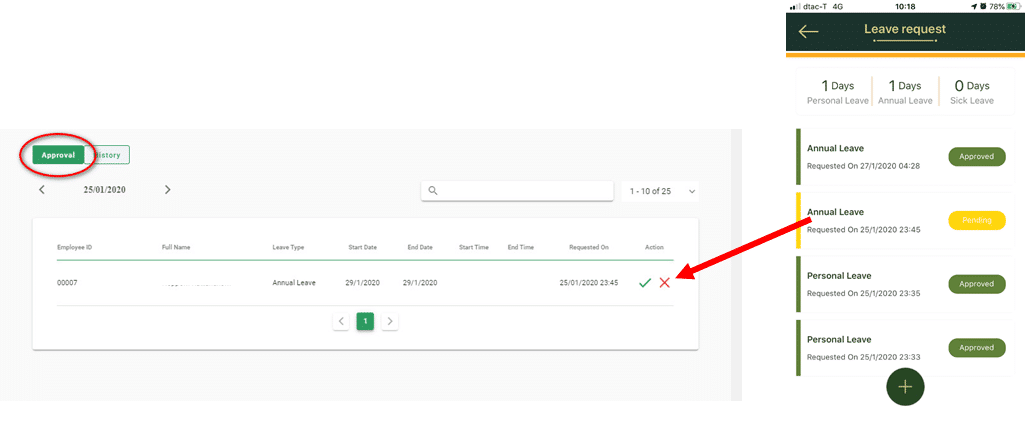Tap the round plus button to add leave

(x=905, y=386)
